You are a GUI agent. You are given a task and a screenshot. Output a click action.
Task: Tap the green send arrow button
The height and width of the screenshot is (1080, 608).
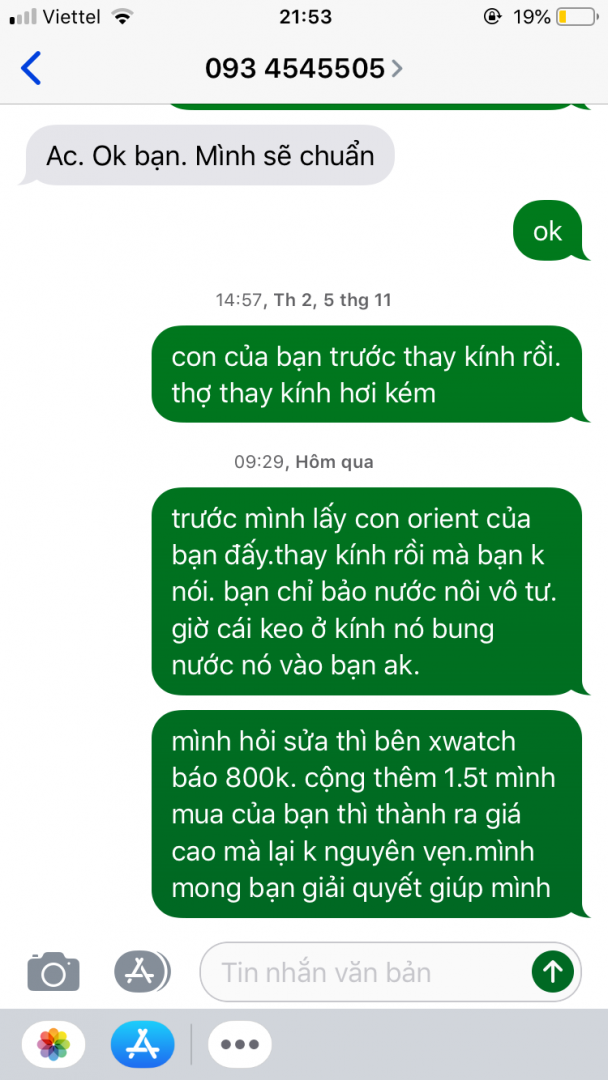552,972
